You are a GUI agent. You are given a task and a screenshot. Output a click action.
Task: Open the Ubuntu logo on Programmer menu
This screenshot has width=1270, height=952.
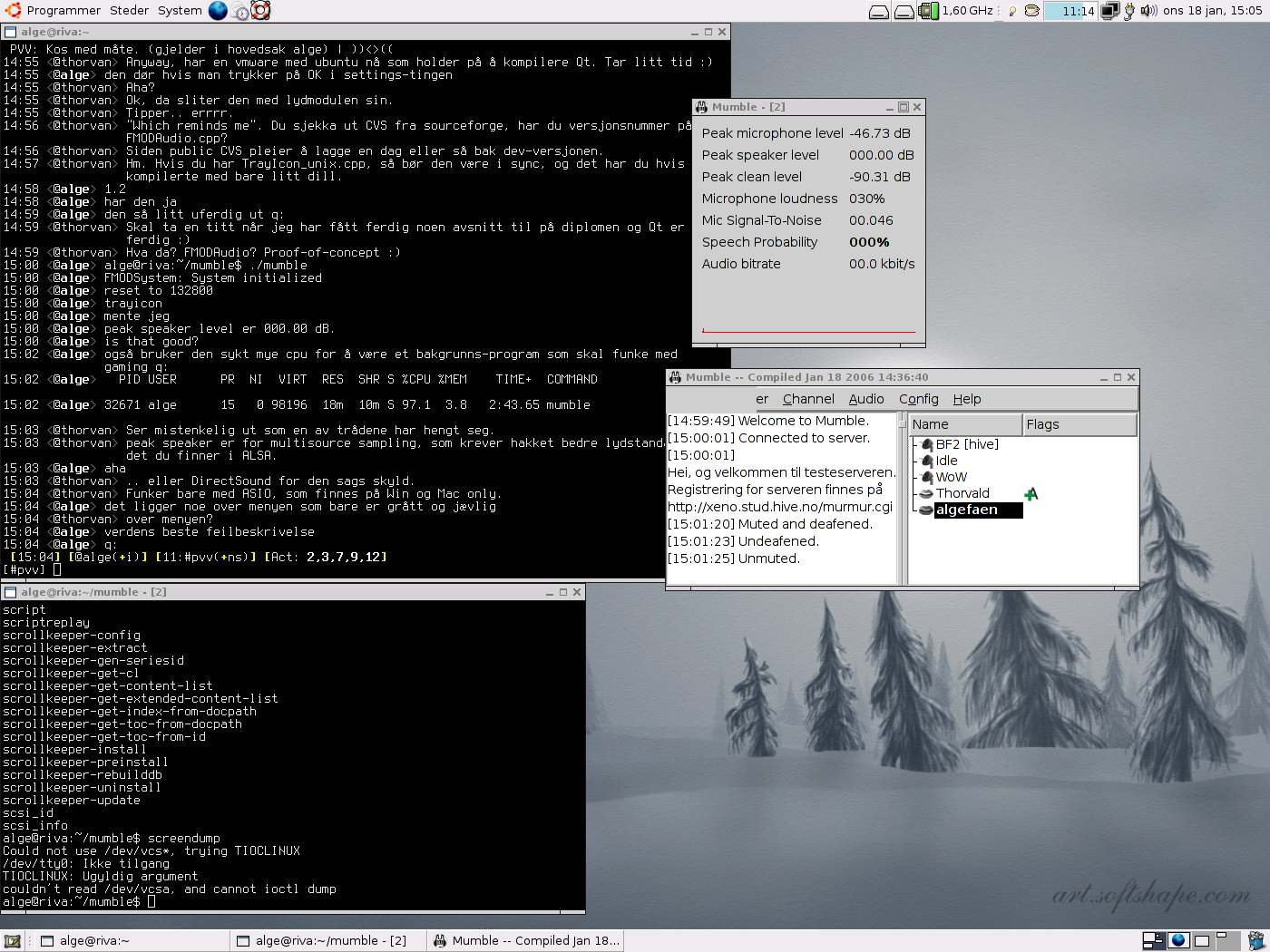(12, 10)
